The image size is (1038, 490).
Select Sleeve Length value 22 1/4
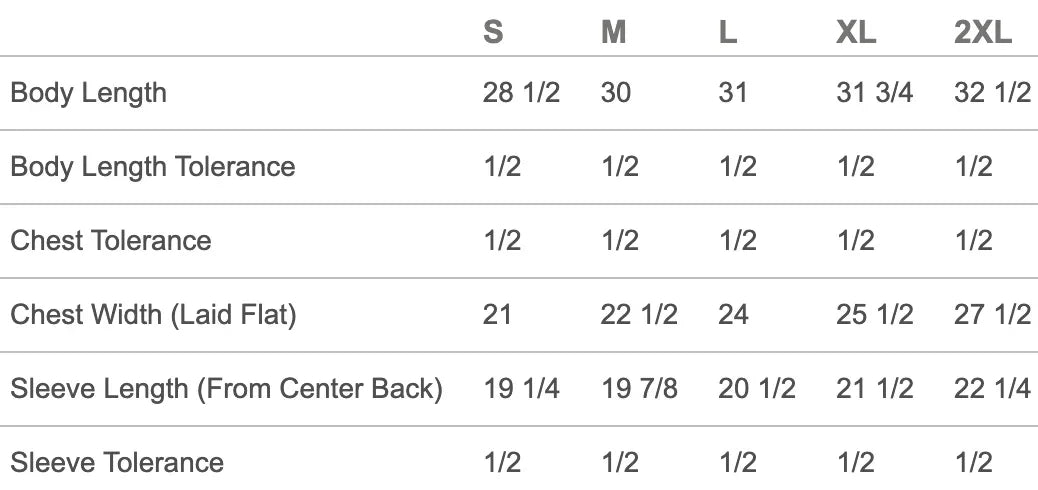[x=992, y=388]
